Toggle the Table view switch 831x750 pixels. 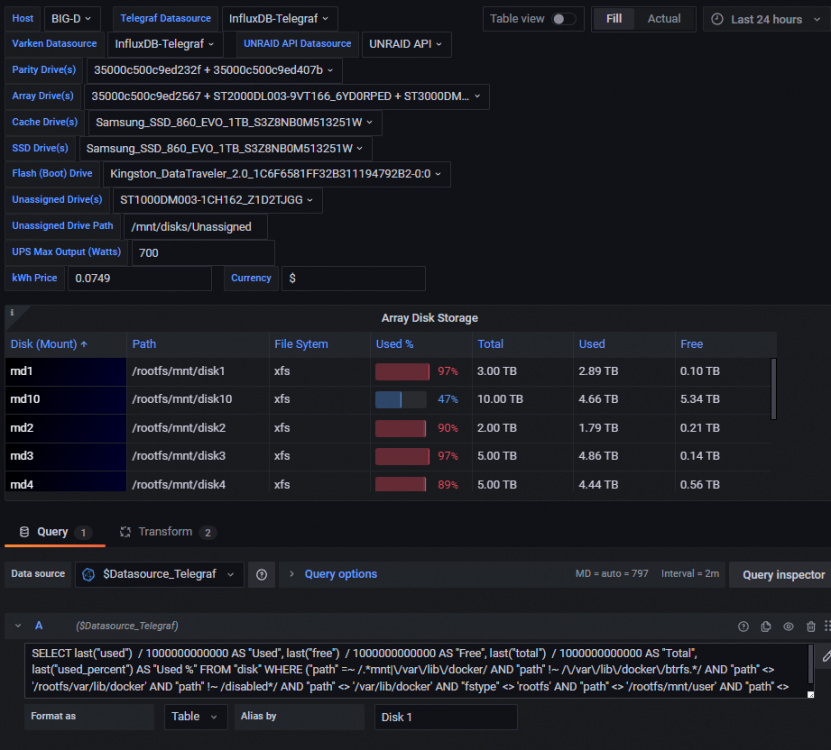coord(563,19)
